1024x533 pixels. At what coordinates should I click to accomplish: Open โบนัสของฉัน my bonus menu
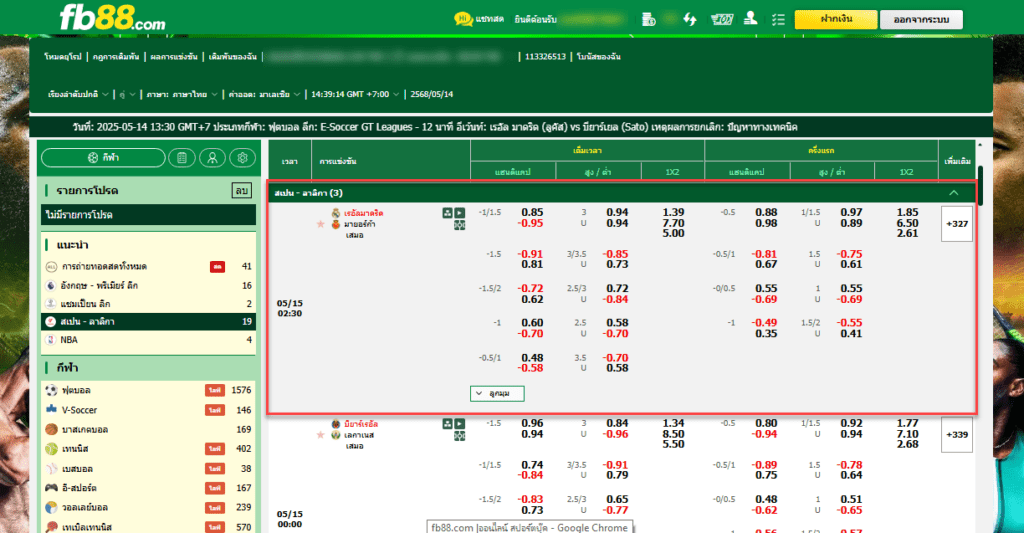point(598,57)
